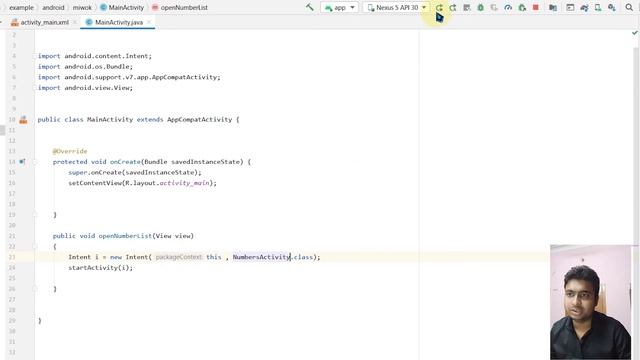The height and width of the screenshot is (360, 640).
Task: Click fold end marker at View import line
Action: click(x=35, y=88)
